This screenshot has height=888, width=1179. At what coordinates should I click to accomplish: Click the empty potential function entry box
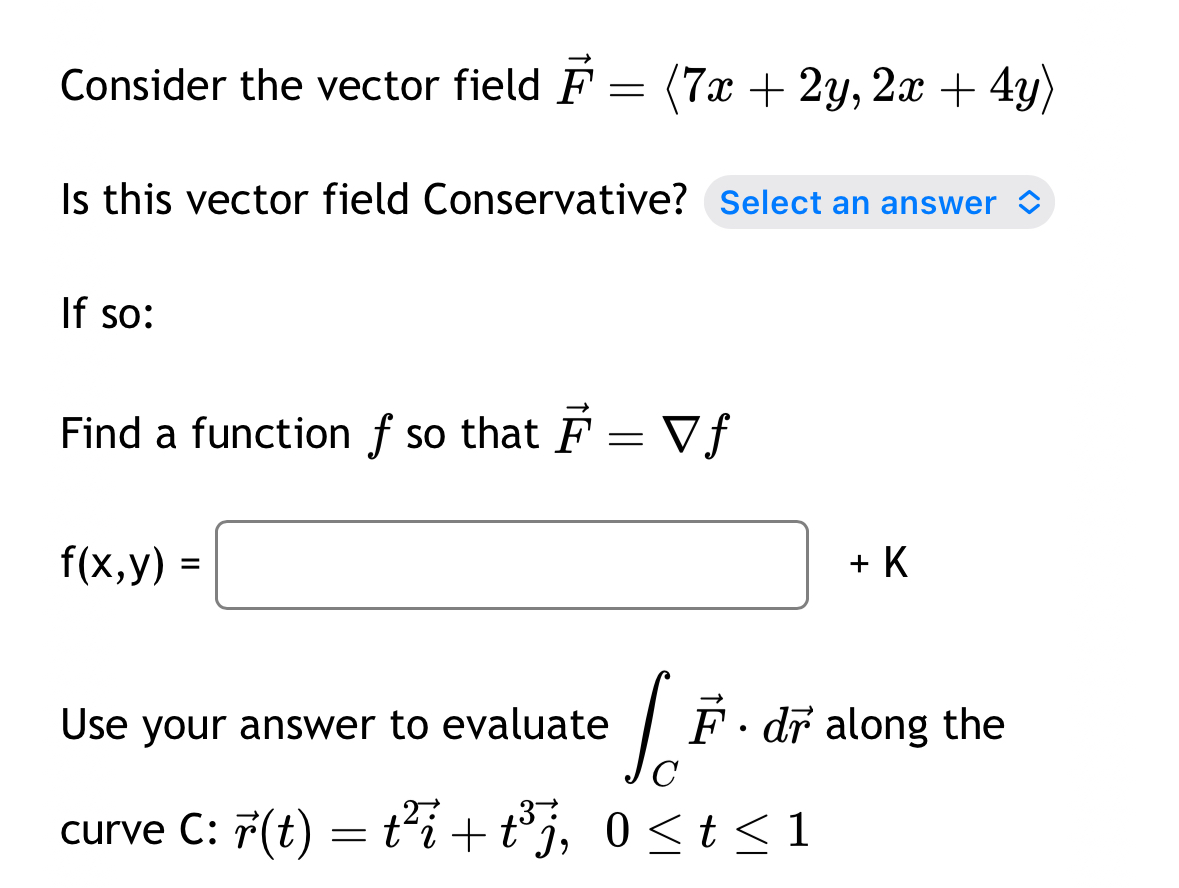(510, 564)
